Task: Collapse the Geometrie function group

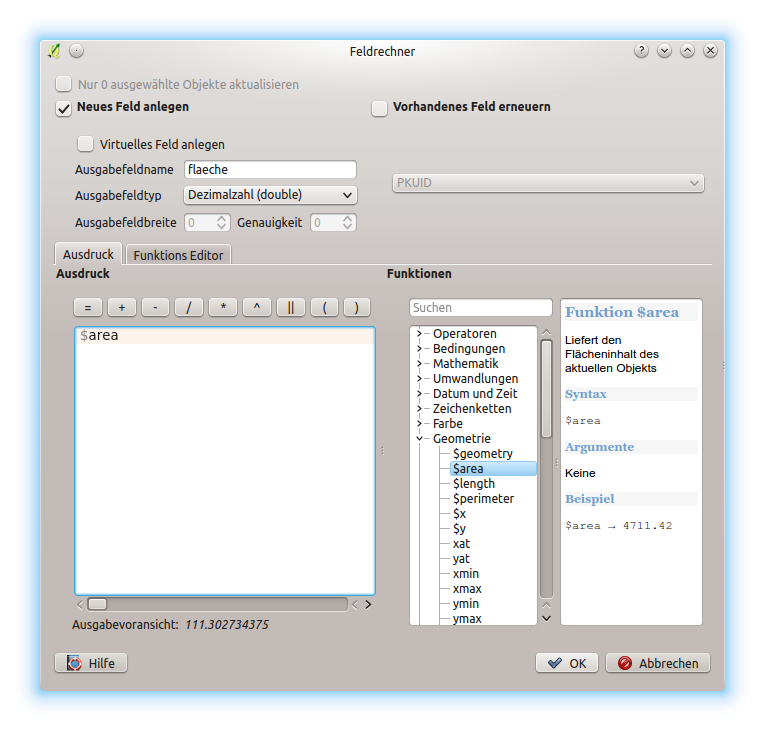Action: 419,439
